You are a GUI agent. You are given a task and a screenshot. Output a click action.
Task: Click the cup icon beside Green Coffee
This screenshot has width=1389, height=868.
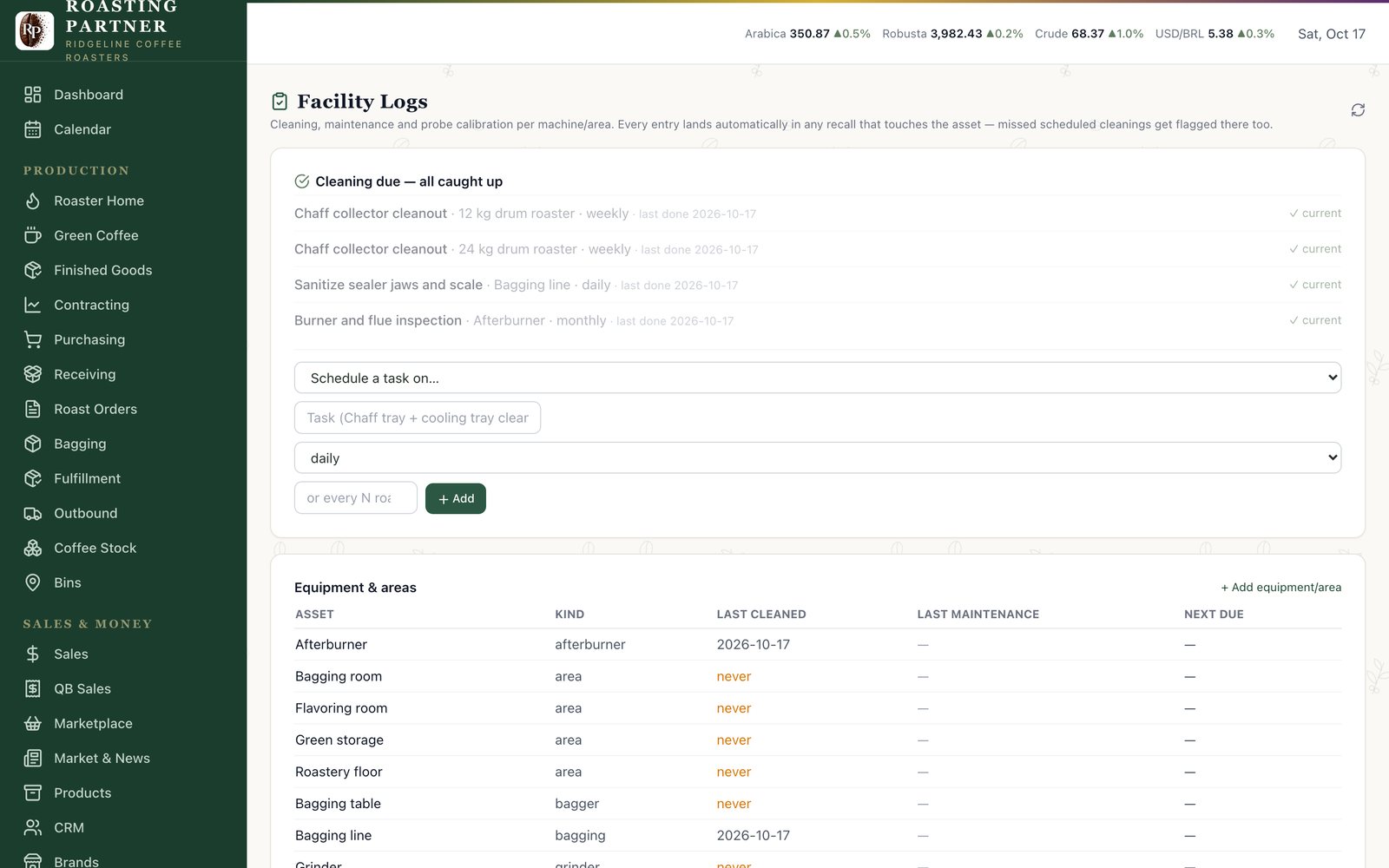pyautogui.click(x=33, y=235)
